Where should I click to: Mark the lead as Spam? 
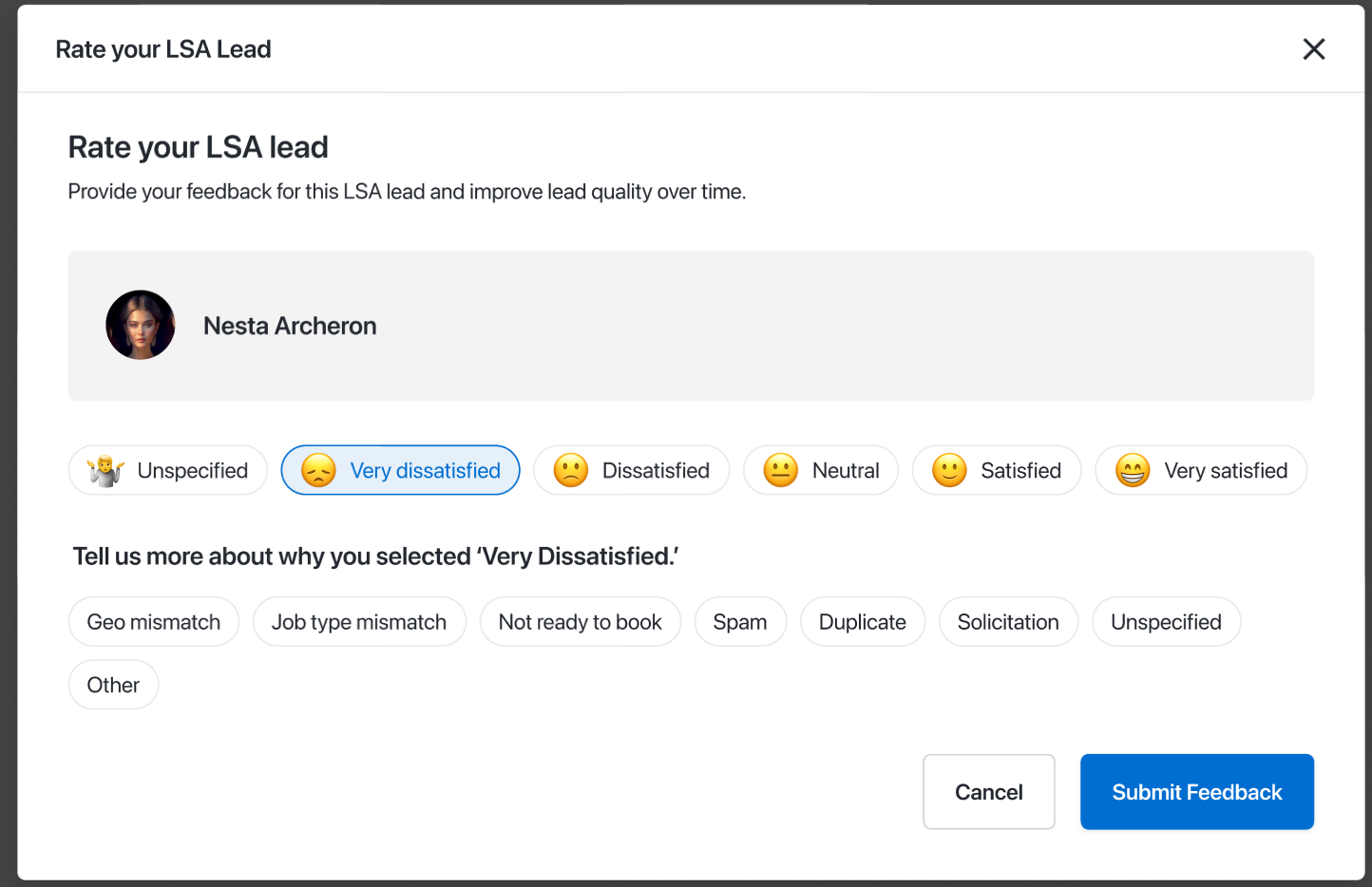pyautogui.click(x=740, y=622)
